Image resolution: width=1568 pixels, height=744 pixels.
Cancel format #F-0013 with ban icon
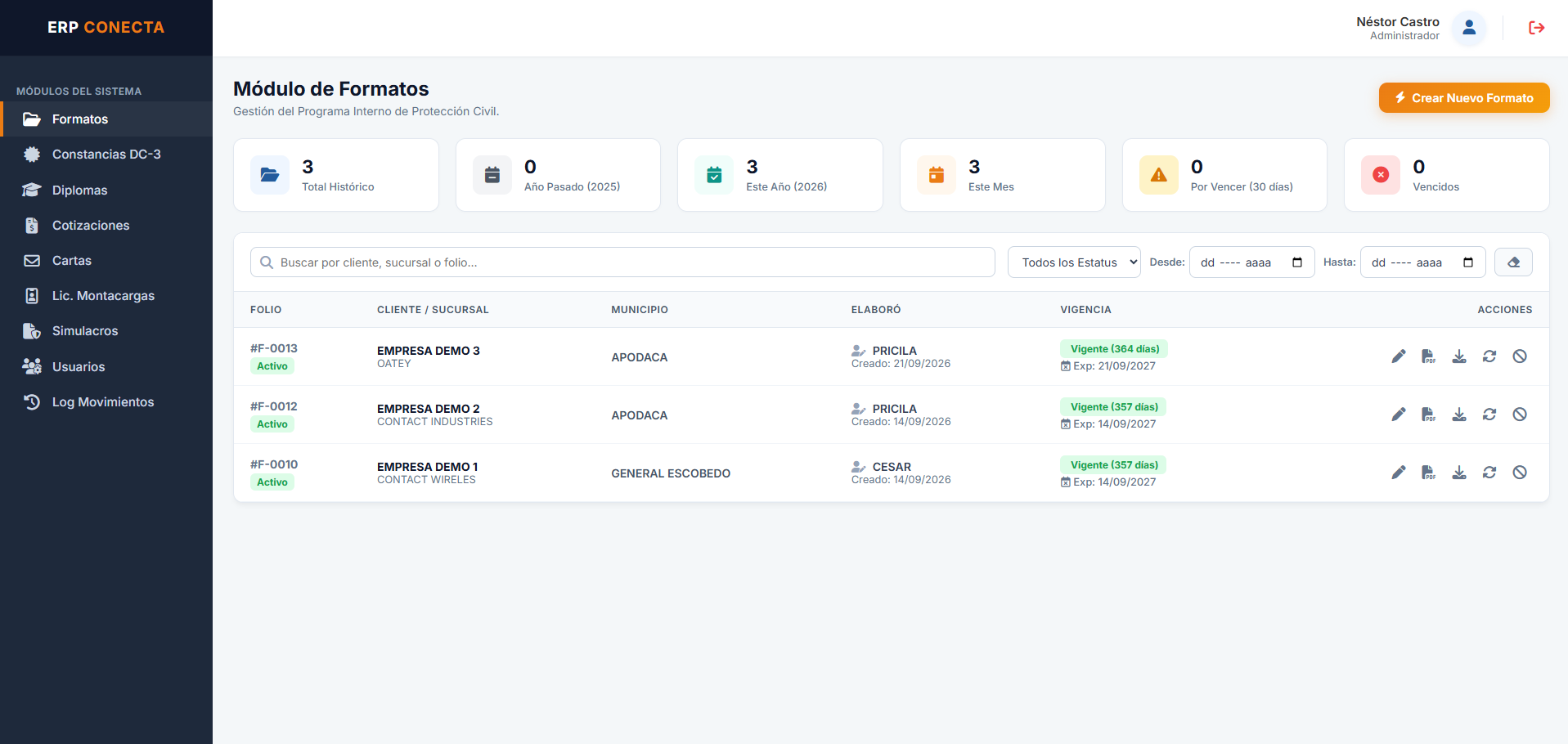click(1520, 356)
